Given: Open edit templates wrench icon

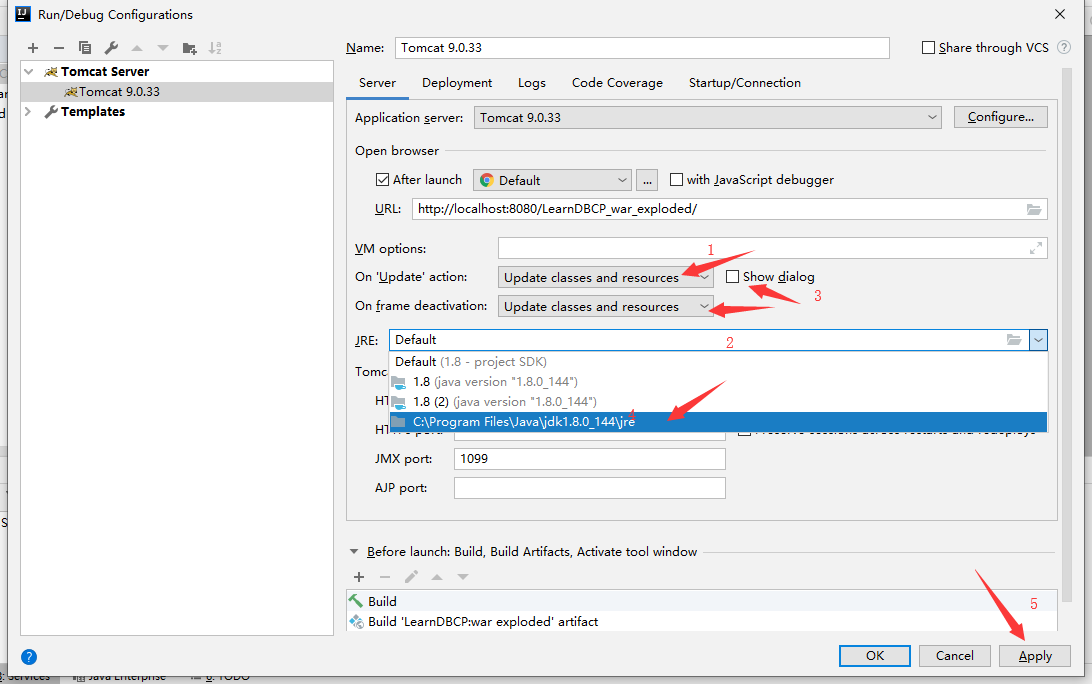Looking at the screenshot, I should pyautogui.click(x=111, y=48).
